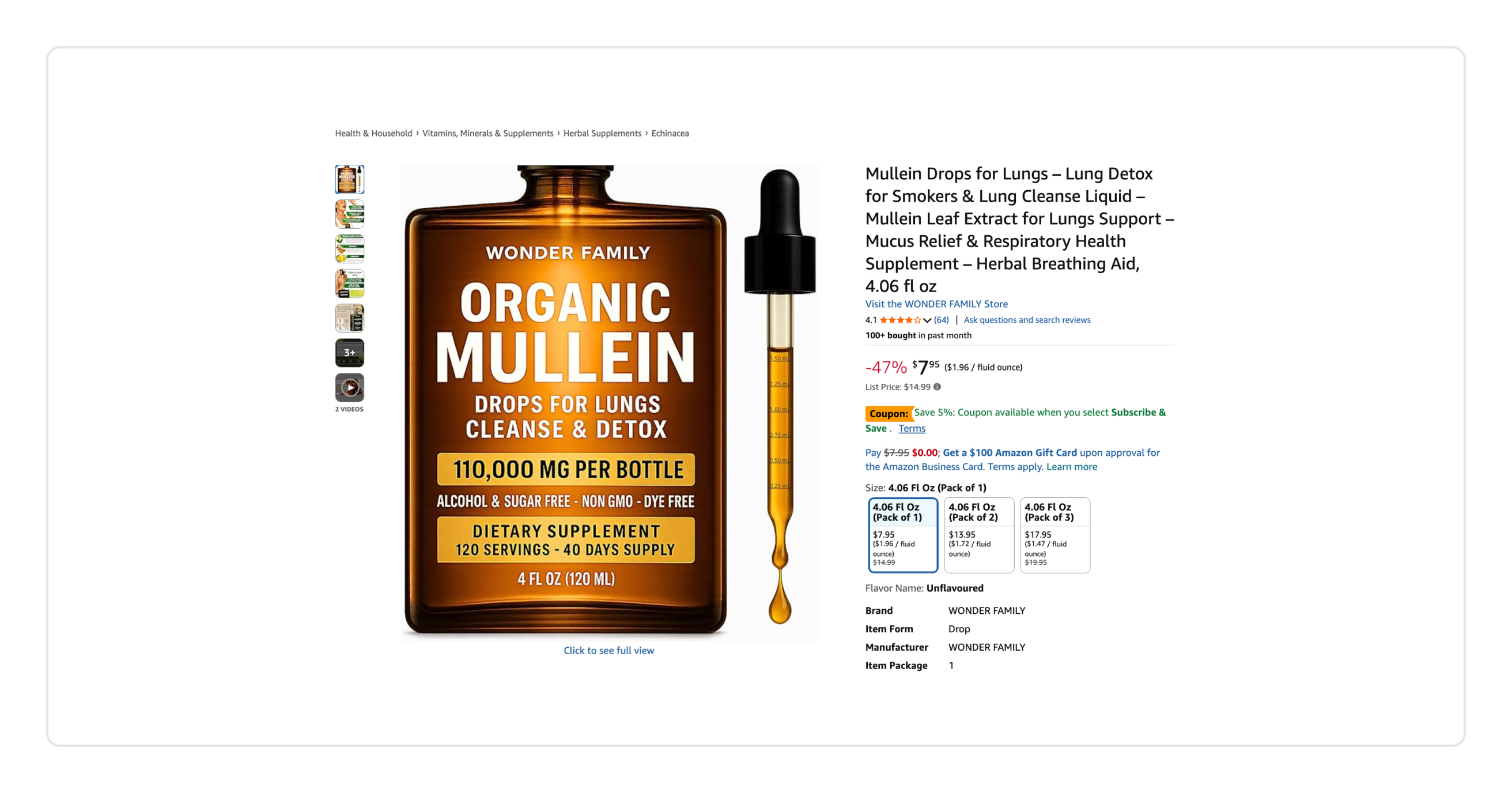Go to Herbal Supplements breadcrumb
1512x793 pixels.
click(x=602, y=133)
